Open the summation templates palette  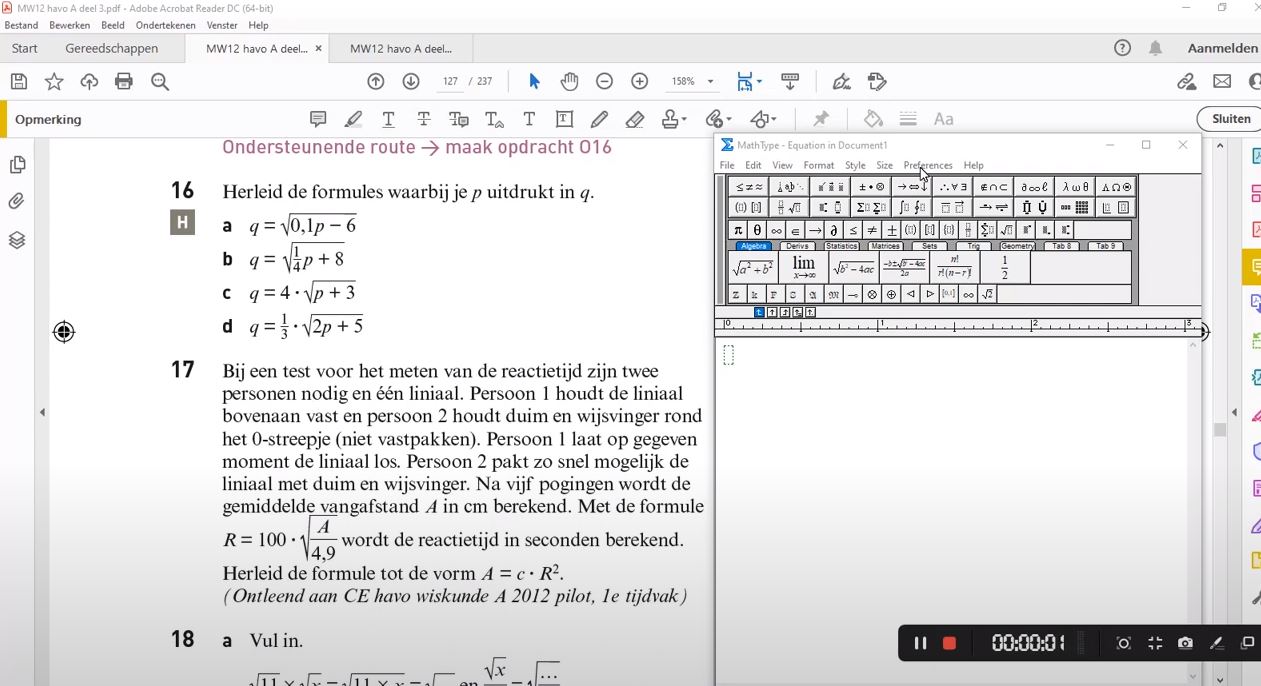[872, 208]
